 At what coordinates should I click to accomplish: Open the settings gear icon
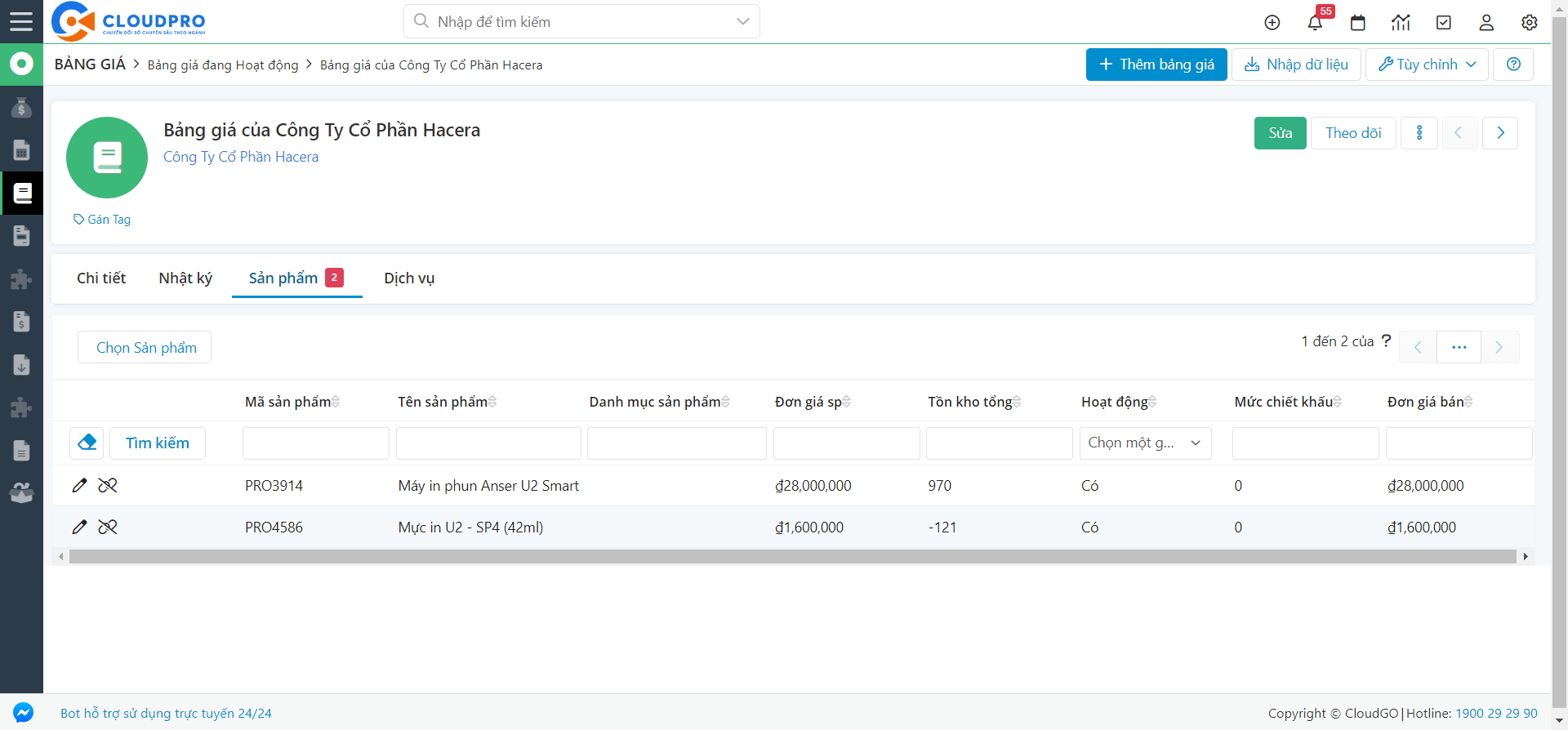pyautogui.click(x=1530, y=23)
